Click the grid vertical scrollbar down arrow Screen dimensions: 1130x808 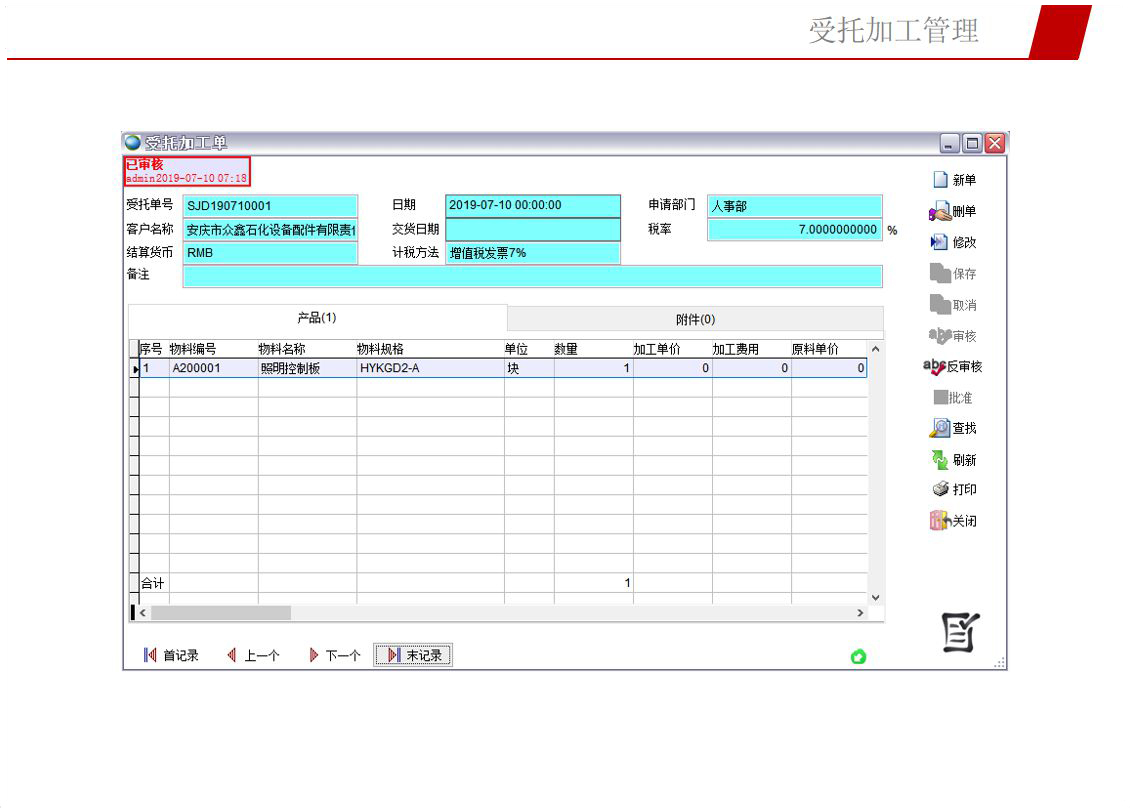point(876,597)
